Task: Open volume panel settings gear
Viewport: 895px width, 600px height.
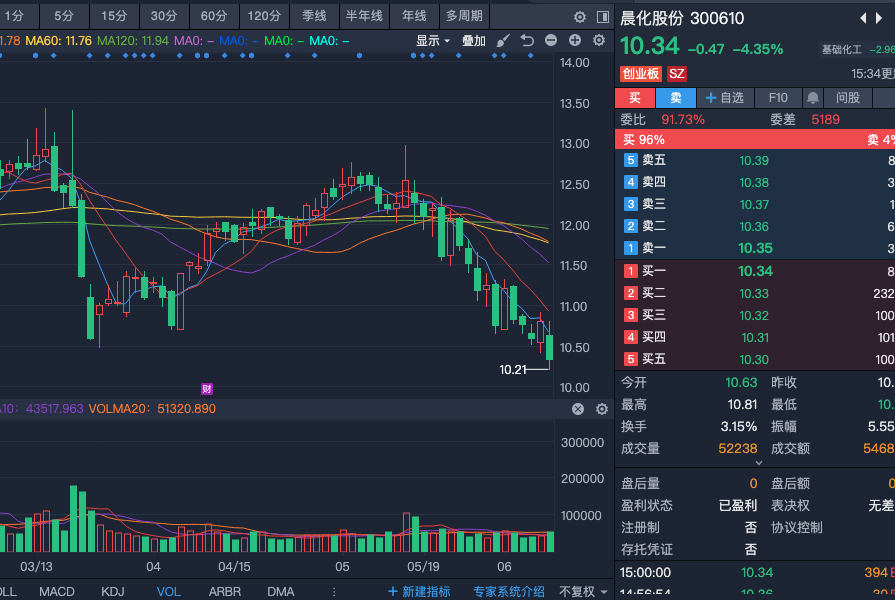Action: click(x=602, y=409)
